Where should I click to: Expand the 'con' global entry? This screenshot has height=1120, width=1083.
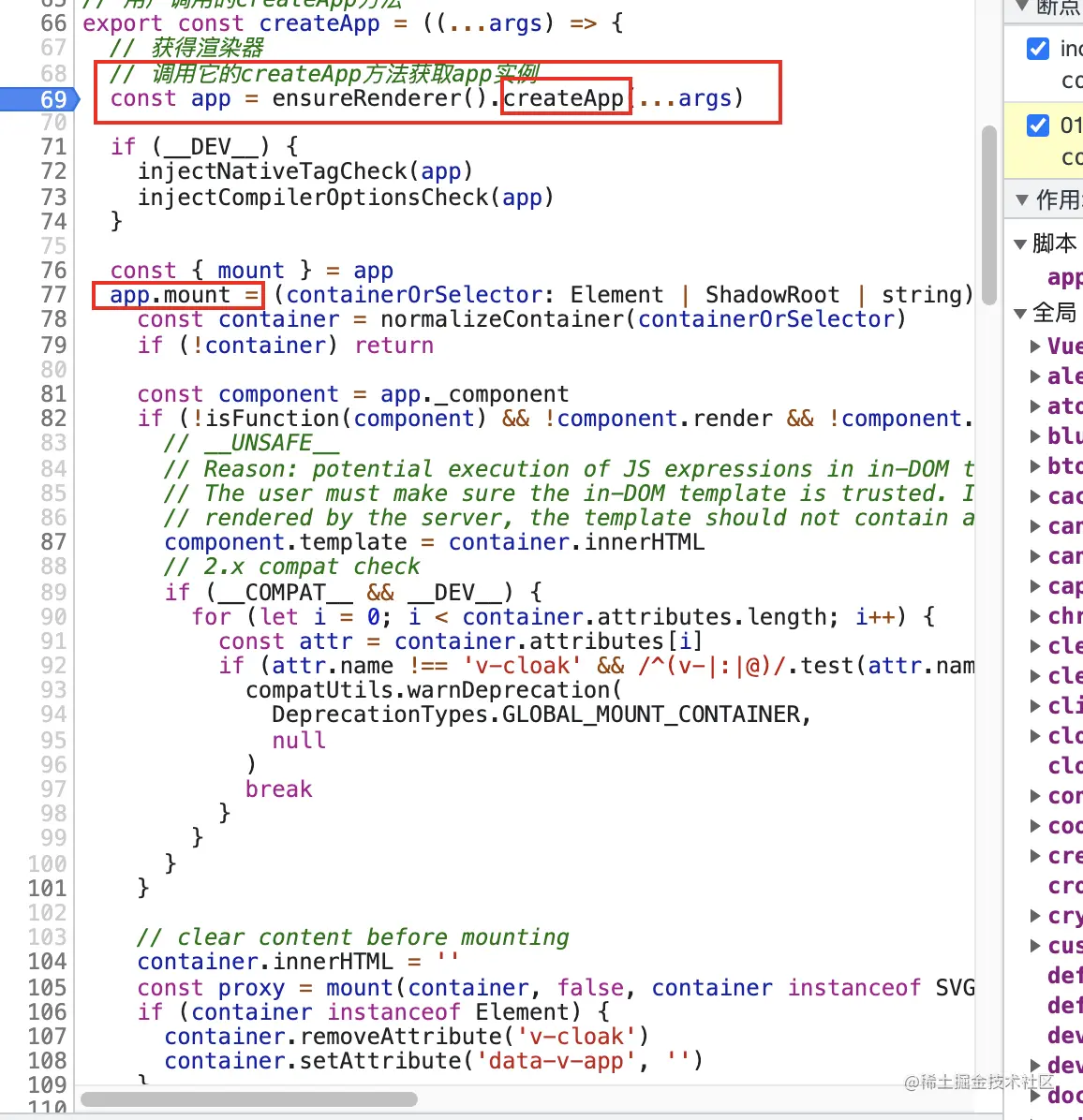(1035, 796)
